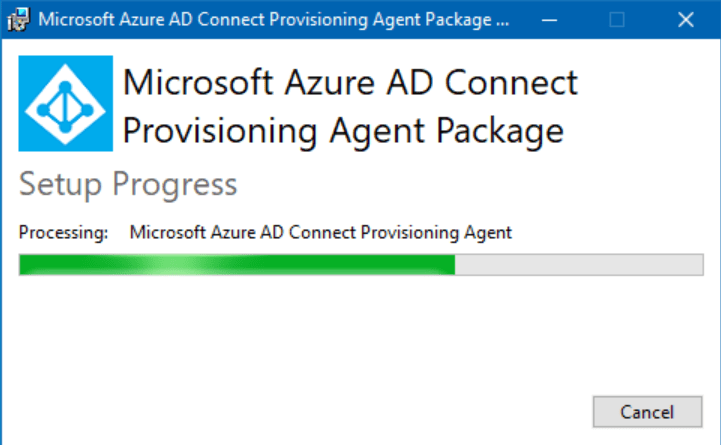
Task: Select the Setup Progress heading
Action: click(128, 185)
